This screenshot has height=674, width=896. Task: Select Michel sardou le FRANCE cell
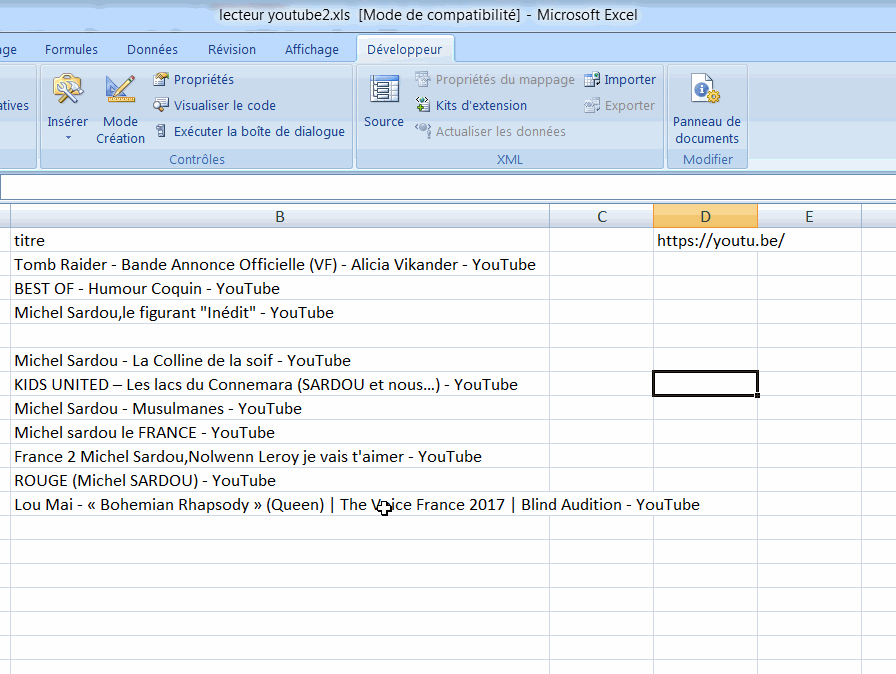pos(280,432)
